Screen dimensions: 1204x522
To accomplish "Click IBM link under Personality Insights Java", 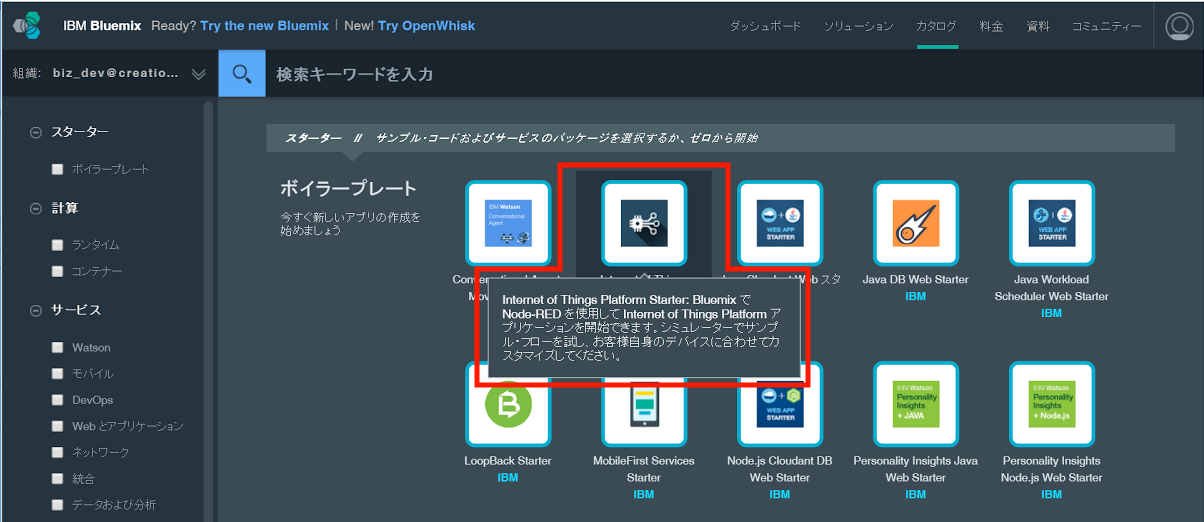I will (916, 494).
